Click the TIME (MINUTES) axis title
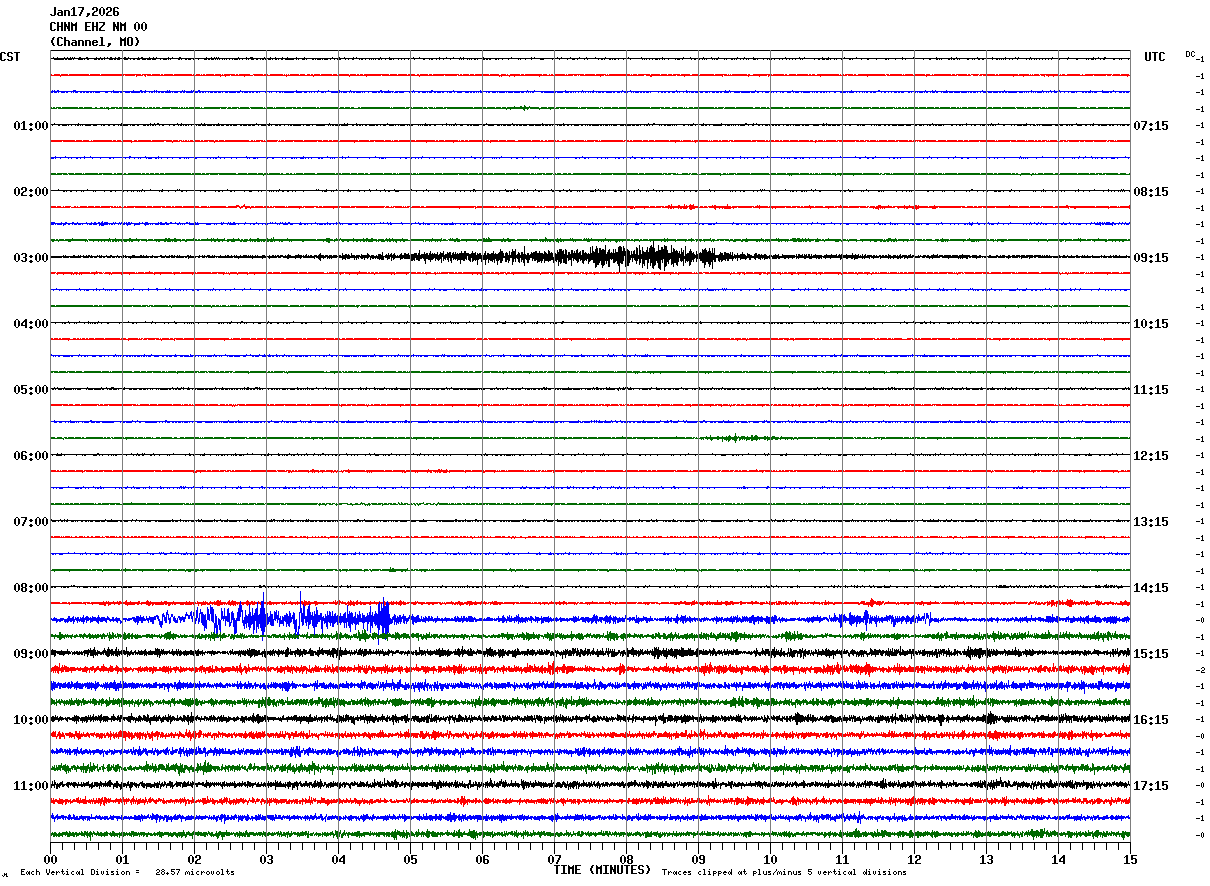This screenshot has width=1210, height=886. pos(602,870)
